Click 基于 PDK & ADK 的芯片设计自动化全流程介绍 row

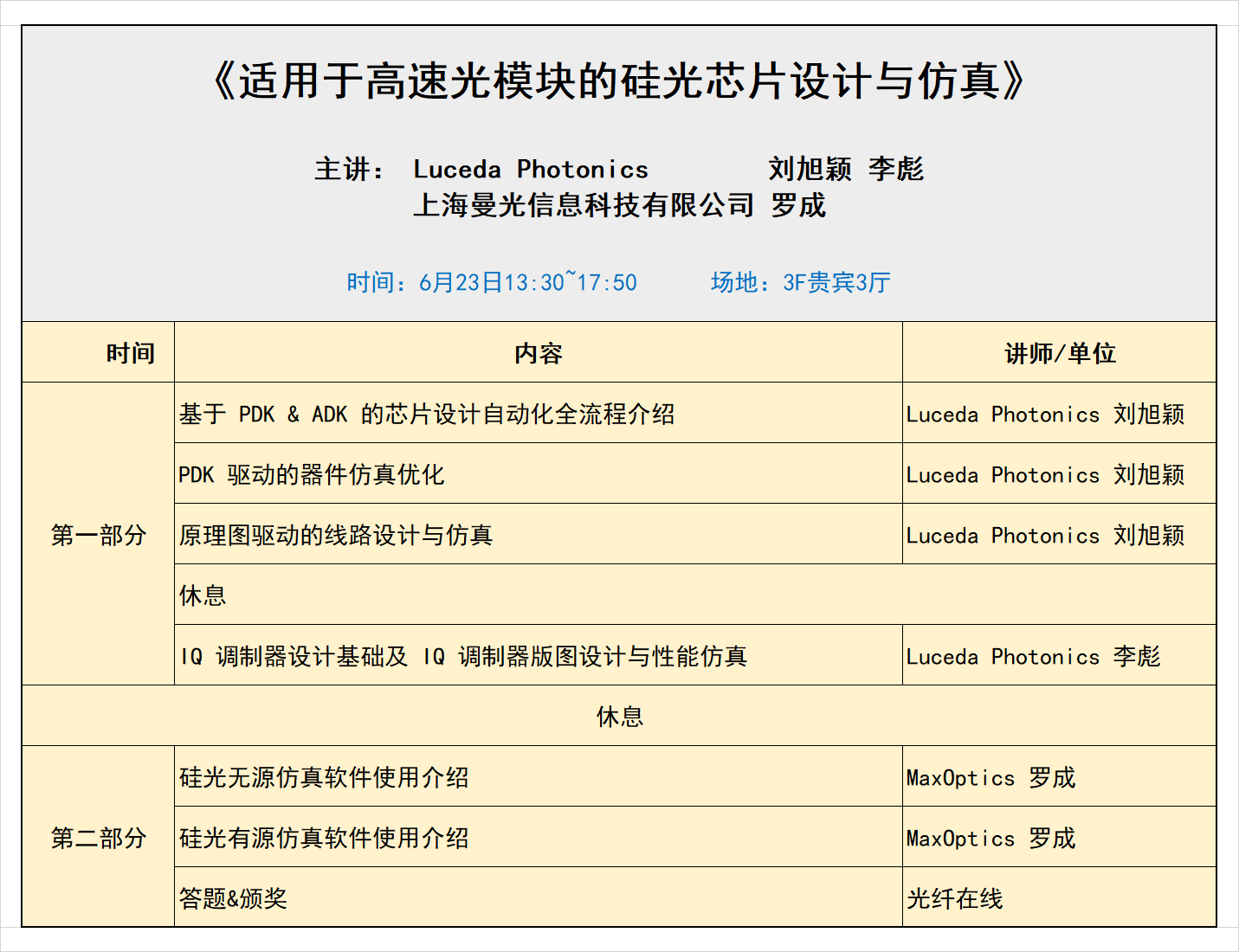click(x=539, y=413)
